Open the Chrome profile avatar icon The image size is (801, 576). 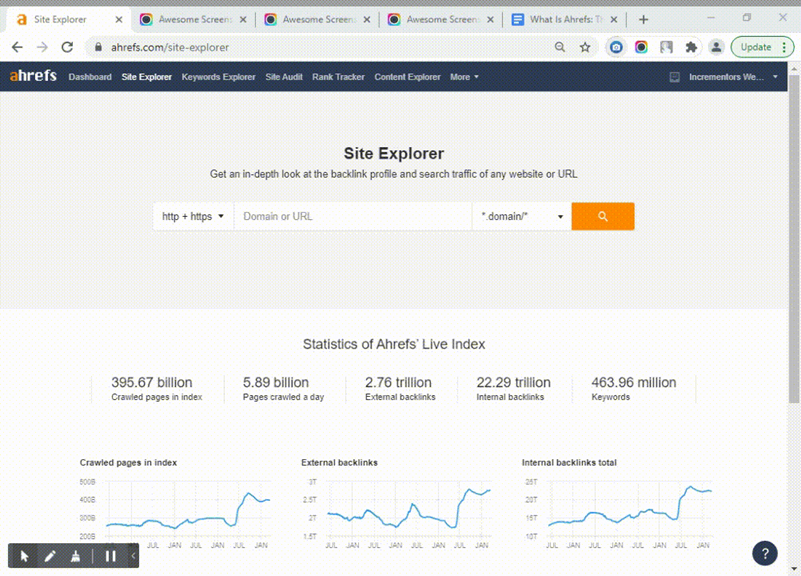click(x=715, y=47)
